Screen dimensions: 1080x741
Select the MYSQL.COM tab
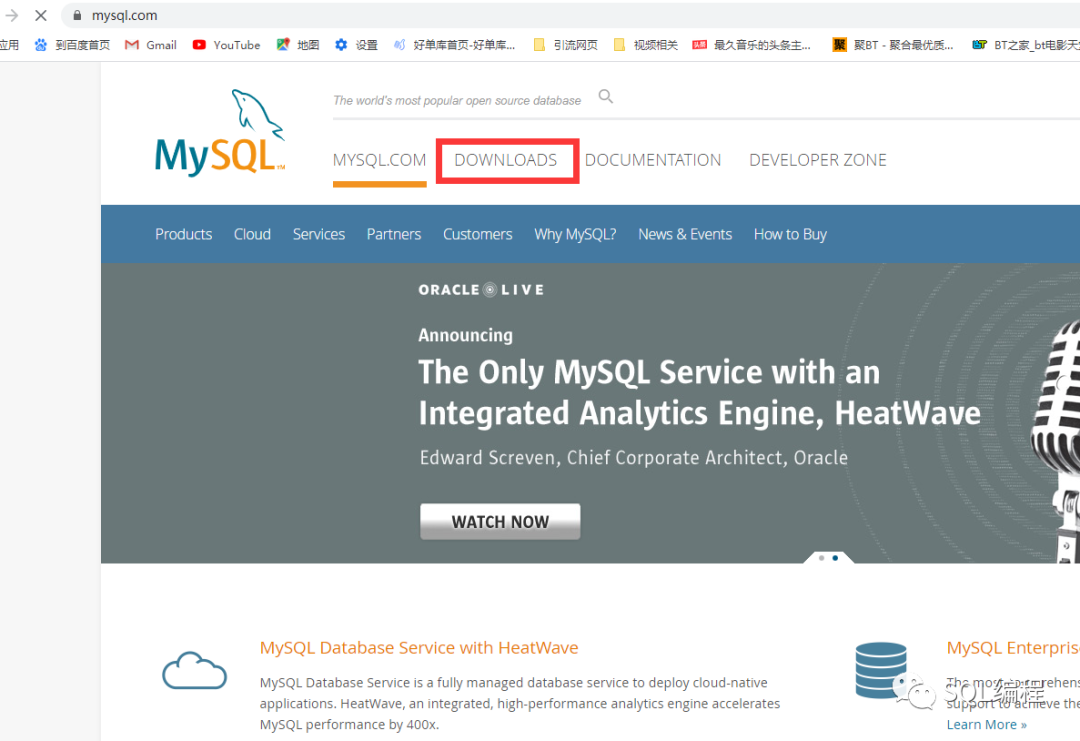(x=380, y=160)
